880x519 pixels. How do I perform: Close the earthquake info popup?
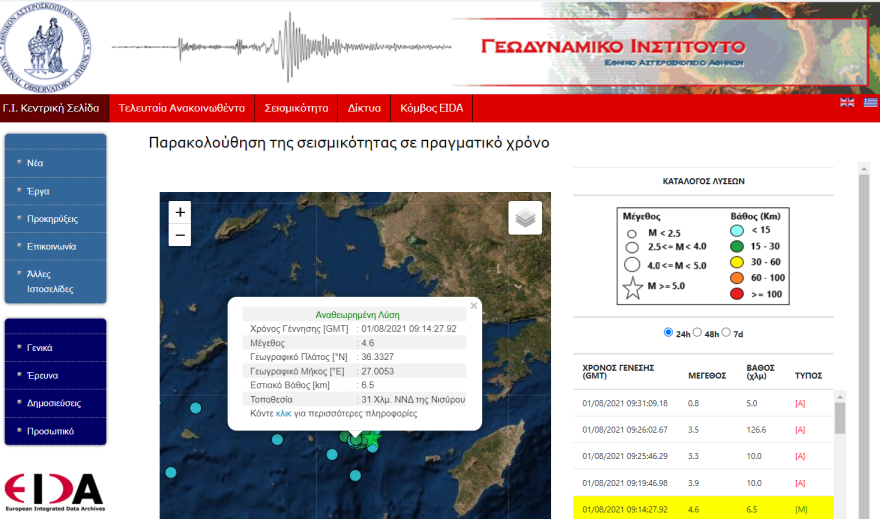[x=474, y=306]
